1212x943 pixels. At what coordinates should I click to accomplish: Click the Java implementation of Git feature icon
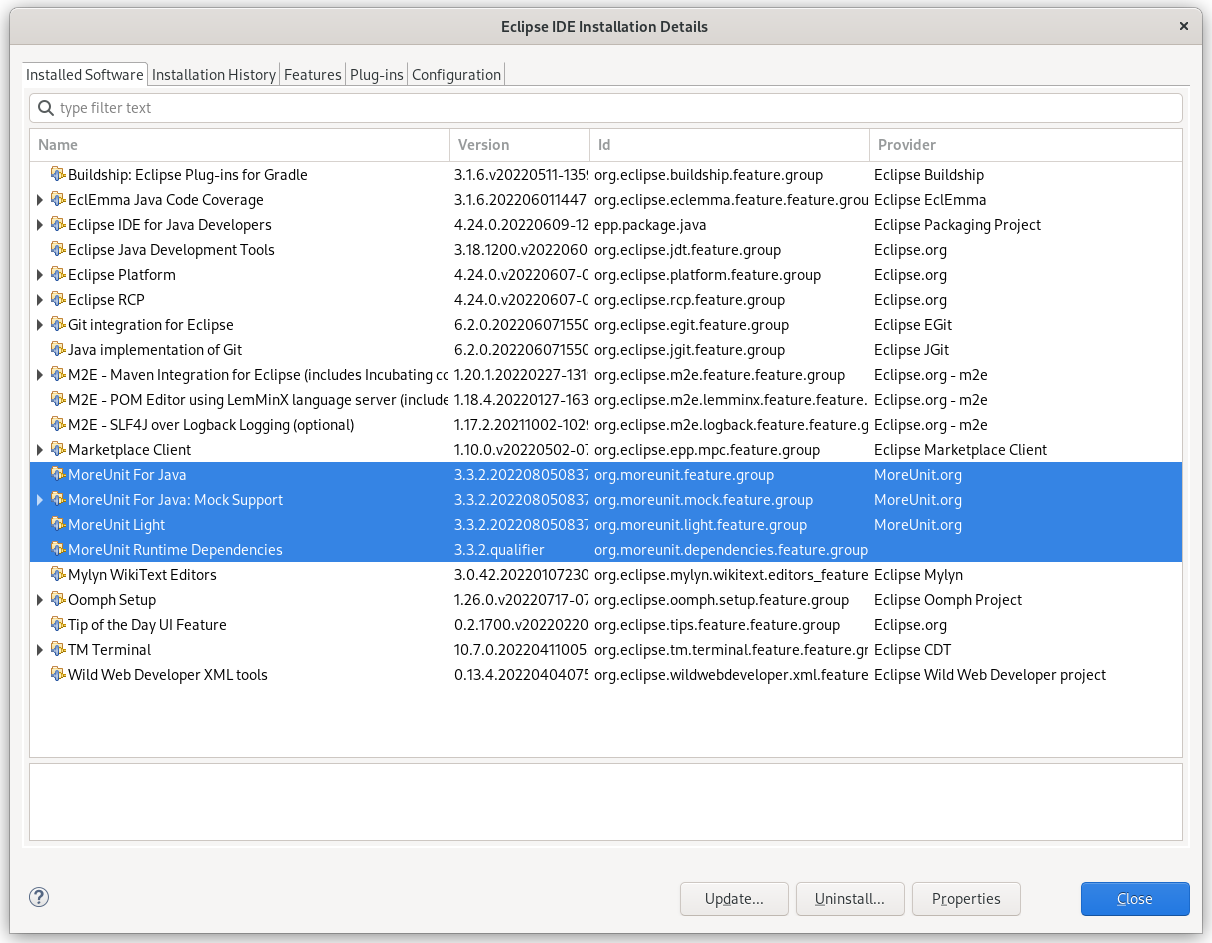tap(57, 349)
